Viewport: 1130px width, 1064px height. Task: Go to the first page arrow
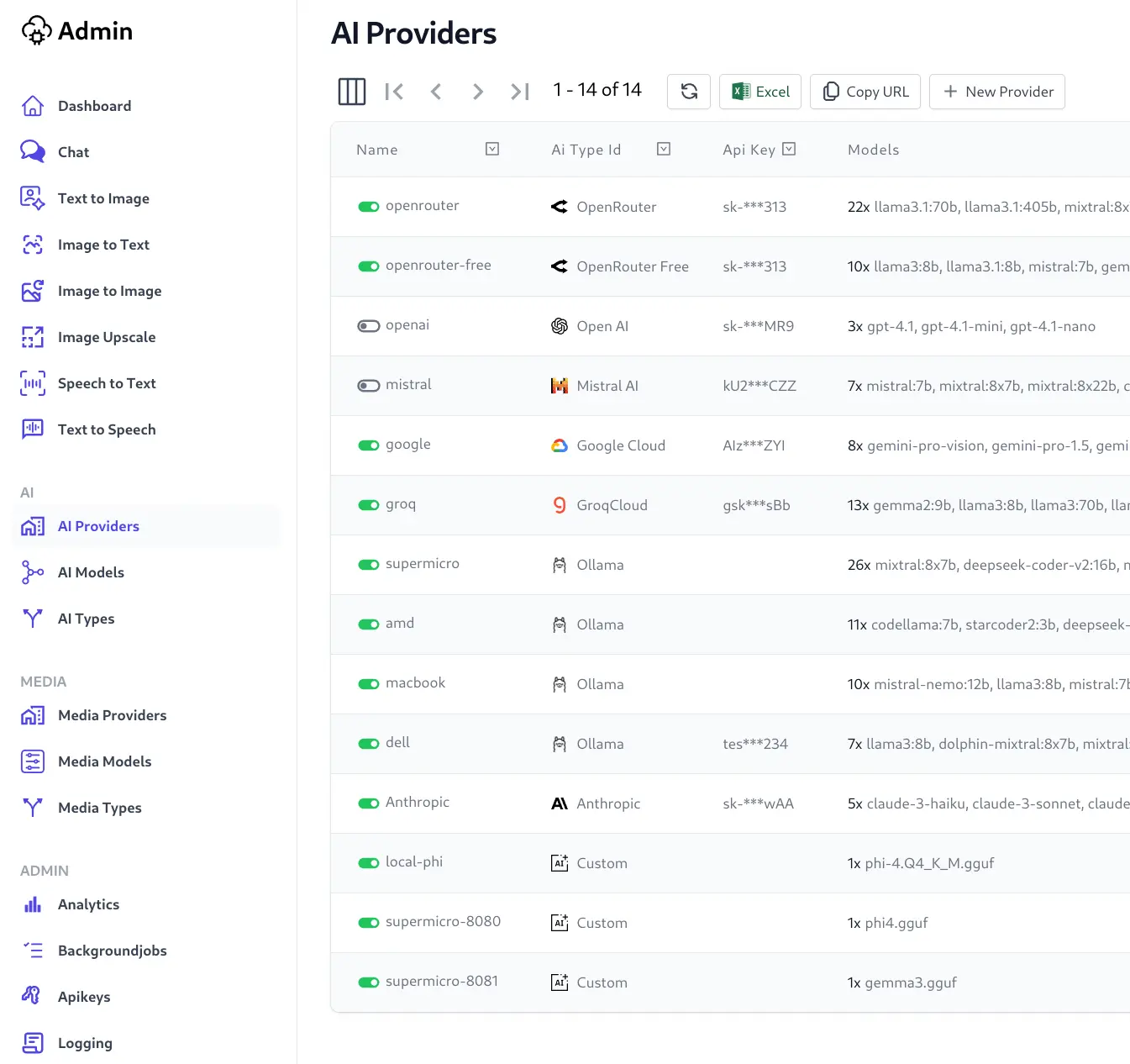(x=394, y=92)
